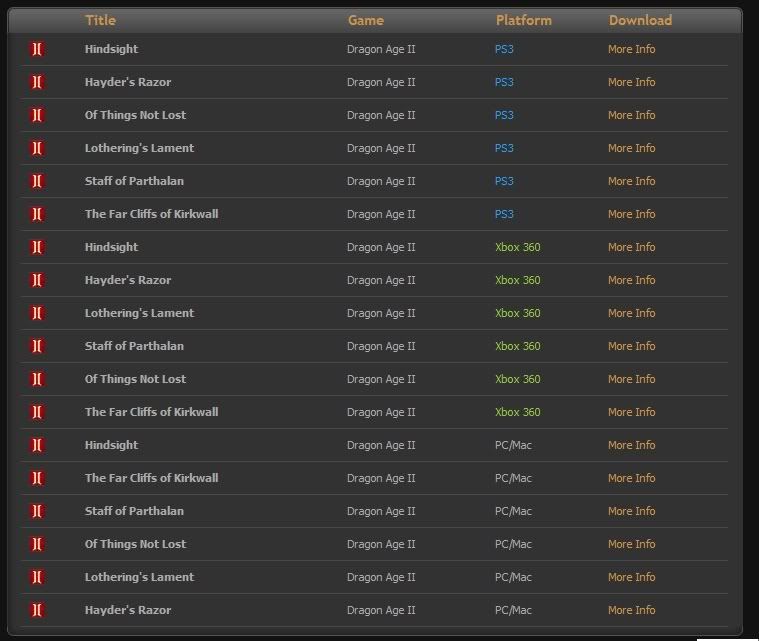Click Dragon Age II game text in PS3 Hindsight row
The width and height of the screenshot is (759, 641).
(x=381, y=49)
